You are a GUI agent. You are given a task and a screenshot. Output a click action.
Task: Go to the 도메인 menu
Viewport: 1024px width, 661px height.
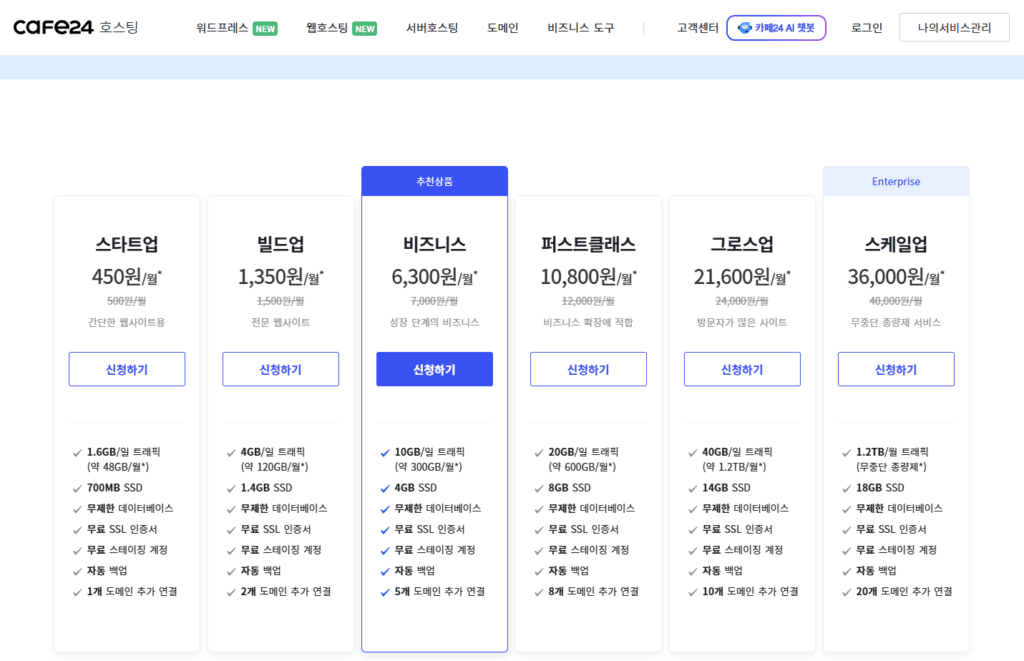click(502, 28)
